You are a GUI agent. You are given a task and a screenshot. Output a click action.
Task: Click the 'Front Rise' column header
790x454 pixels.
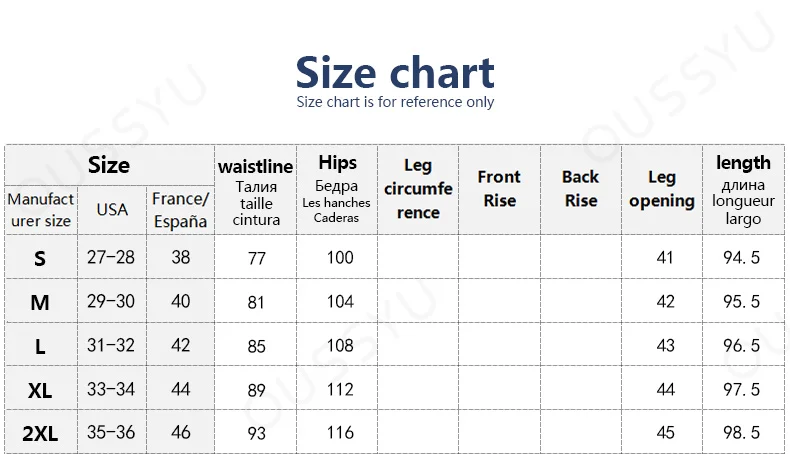pos(499,189)
